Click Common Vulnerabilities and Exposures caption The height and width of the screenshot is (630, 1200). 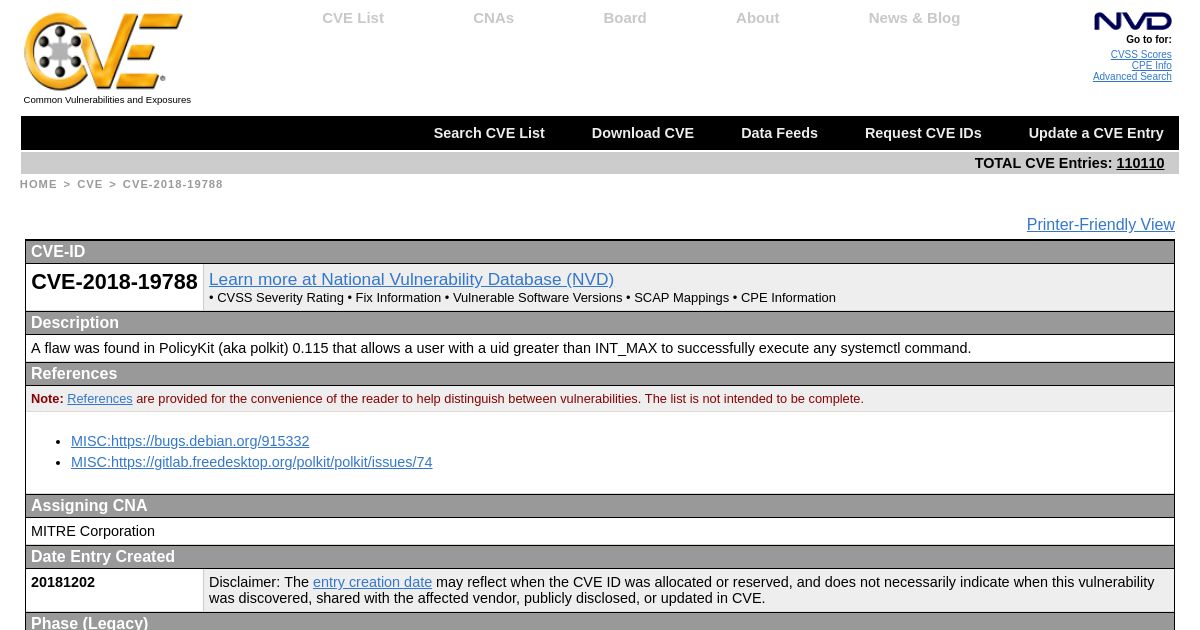pyautogui.click(x=107, y=100)
